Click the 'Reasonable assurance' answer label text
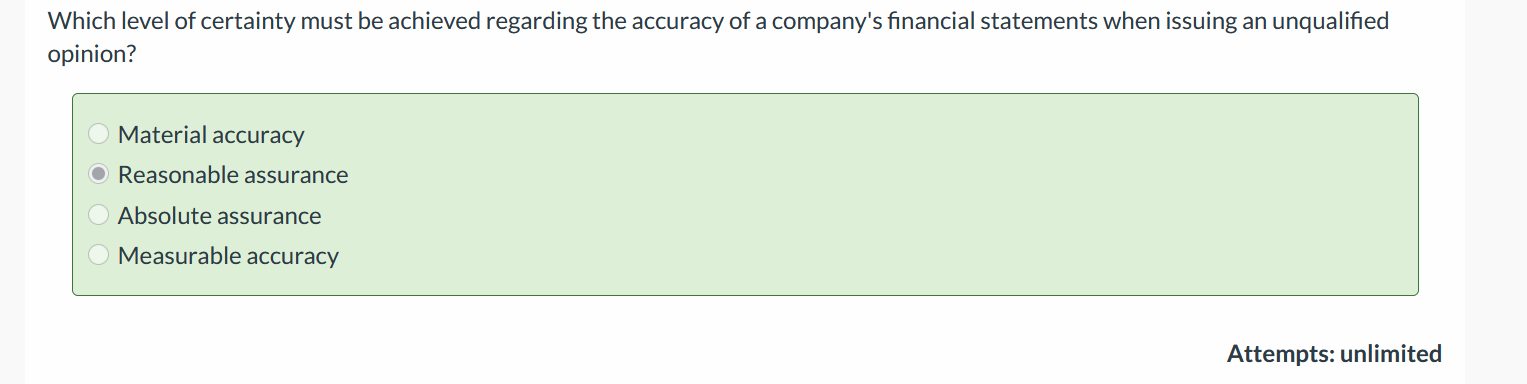Screen dimensions: 1527x384 pyautogui.click(x=233, y=174)
